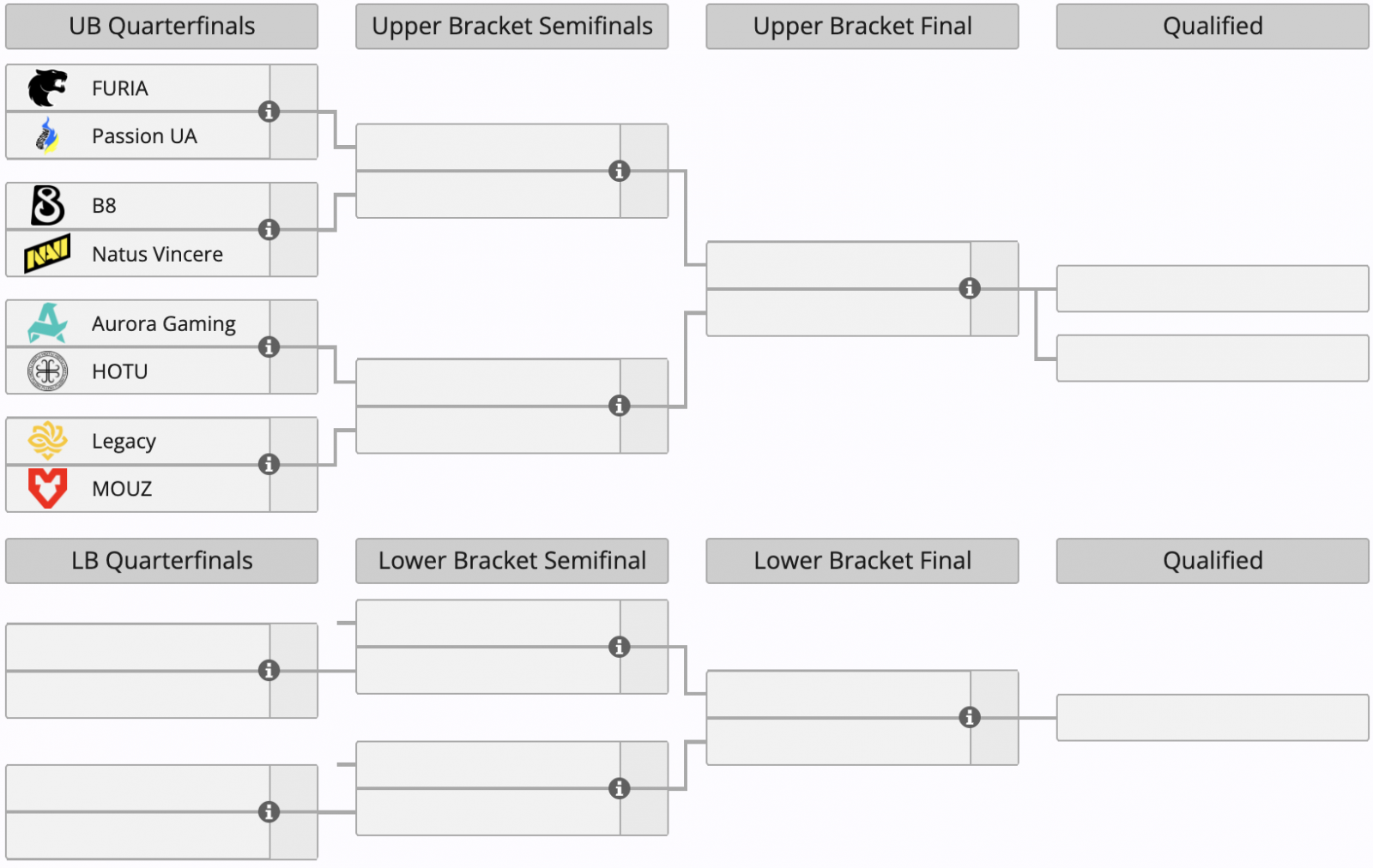The image size is (1373, 868).
Task: Open the Aurora Gaming team link
Action: click(x=163, y=323)
